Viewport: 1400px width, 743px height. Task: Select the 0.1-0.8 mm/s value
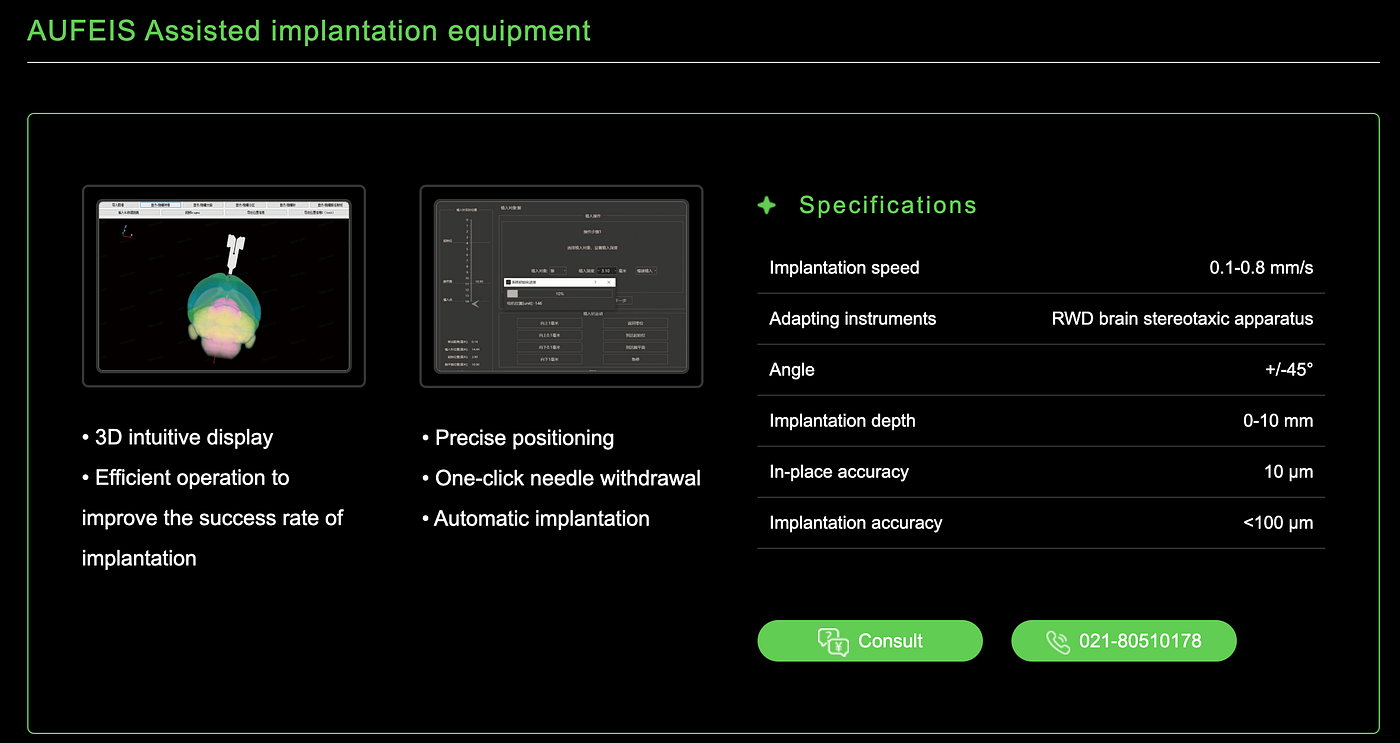[x=1261, y=268]
